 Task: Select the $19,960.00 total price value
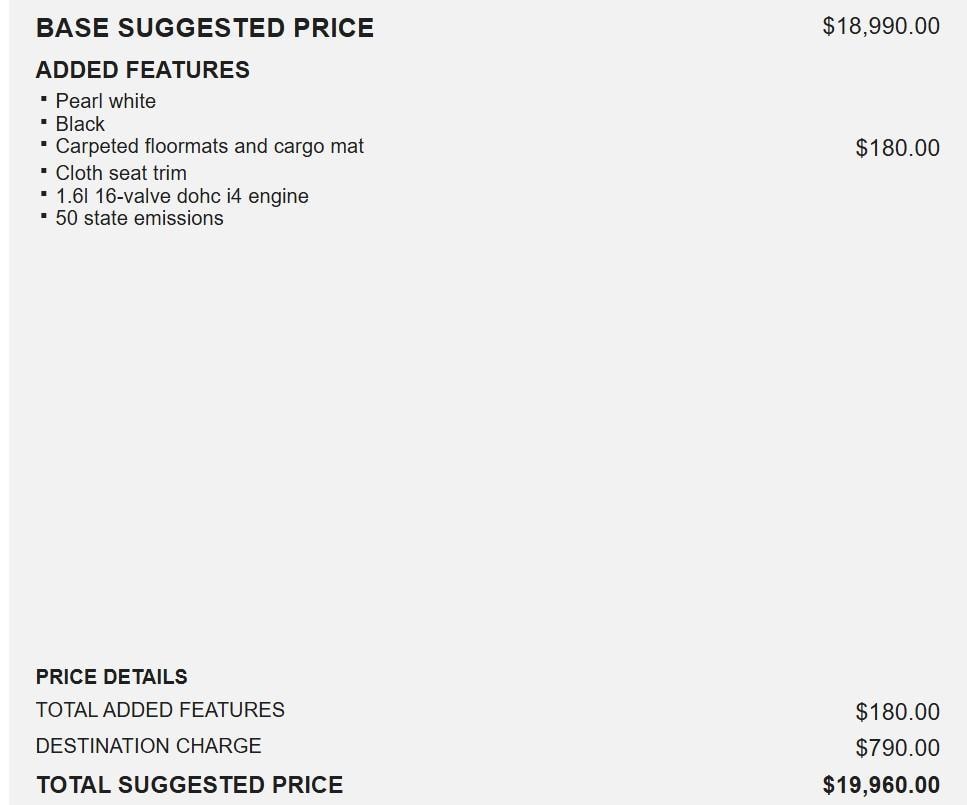coord(880,785)
